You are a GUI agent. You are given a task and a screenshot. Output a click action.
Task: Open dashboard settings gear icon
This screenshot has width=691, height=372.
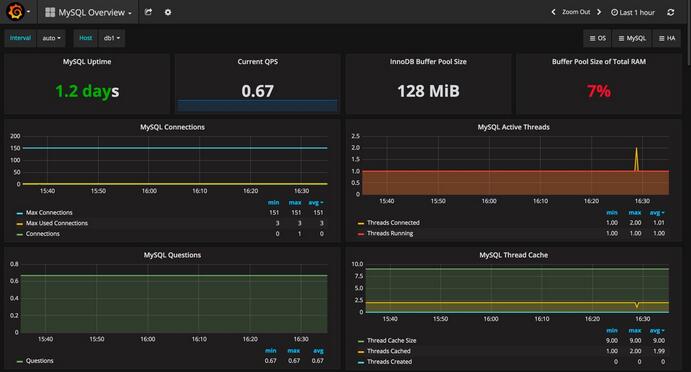click(x=168, y=12)
